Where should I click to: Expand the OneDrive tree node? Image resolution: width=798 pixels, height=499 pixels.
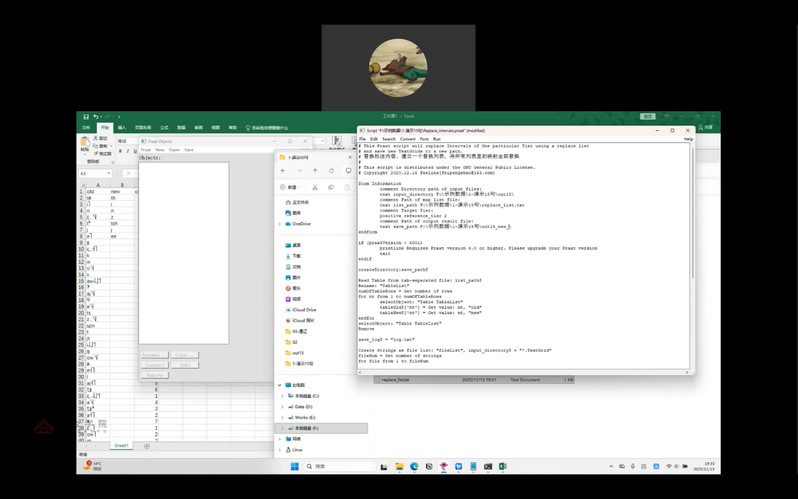pos(281,224)
